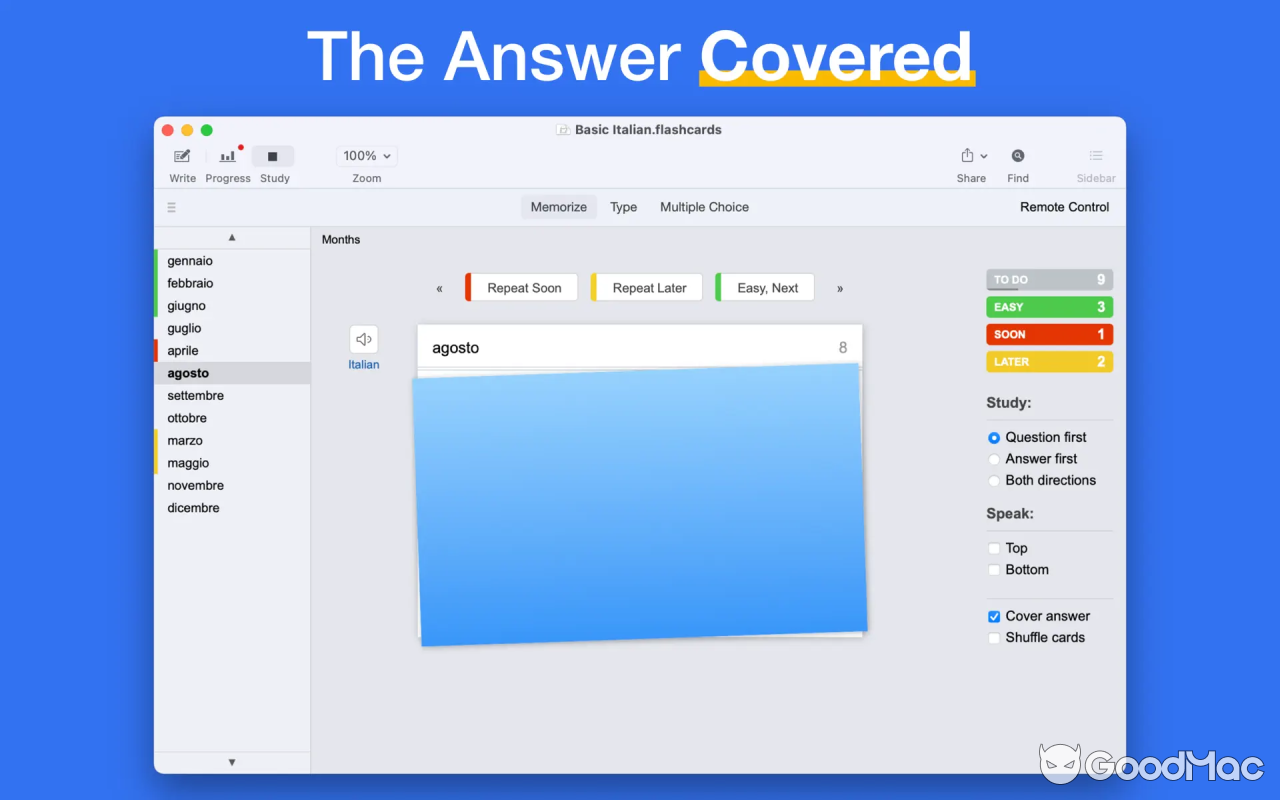
Task: Switch to the Multiple Choice tab
Action: coord(704,207)
